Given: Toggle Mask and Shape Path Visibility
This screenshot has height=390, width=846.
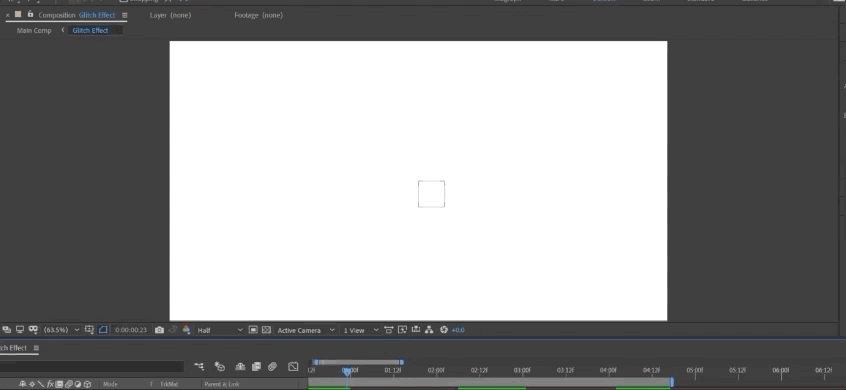Looking at the screenshot, I should point(103,330).
